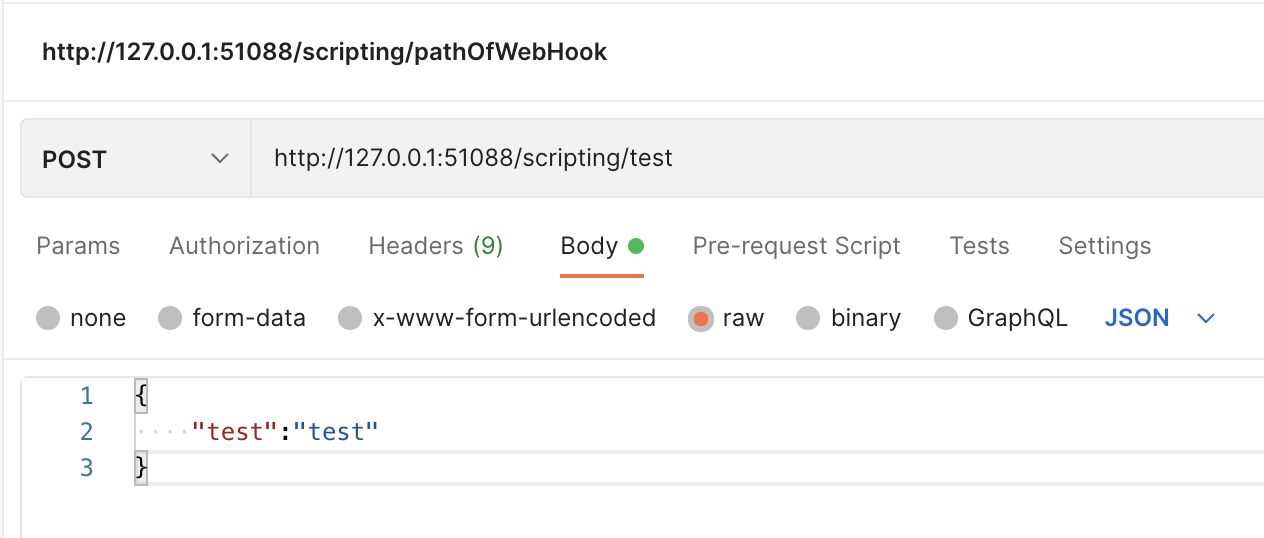Go to the Headers (9) tab
This screenshot has width=1264, height=538.
[x=435, y=246]
